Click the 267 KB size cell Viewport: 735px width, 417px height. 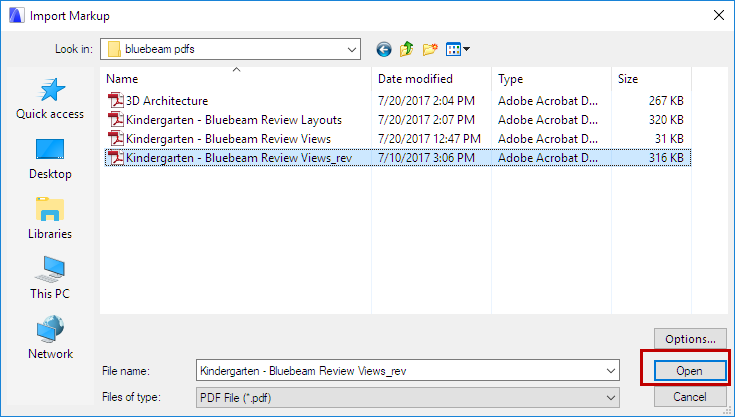coord(666,100)
